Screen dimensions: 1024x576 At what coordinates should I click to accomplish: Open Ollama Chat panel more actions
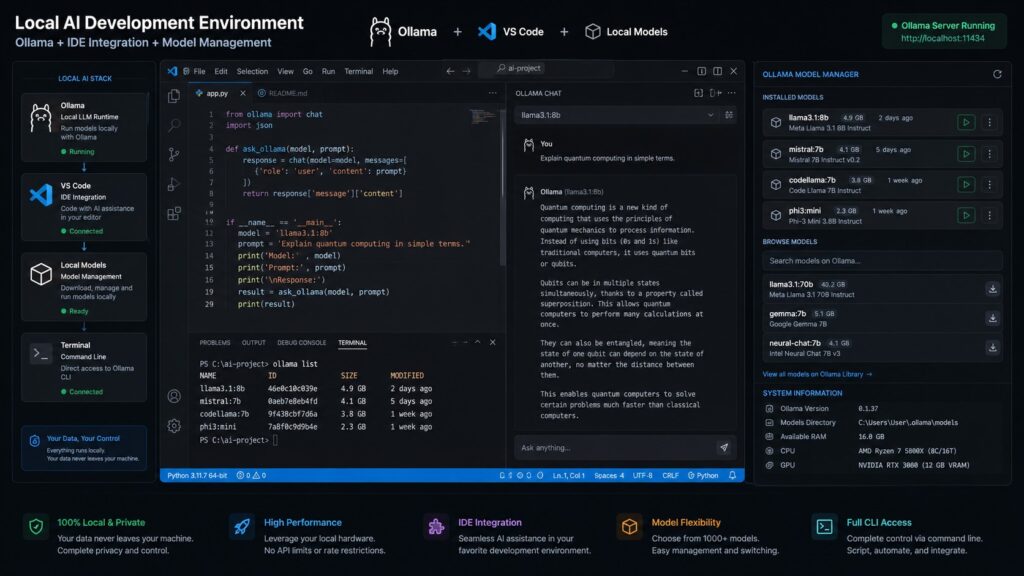point(731,93)
